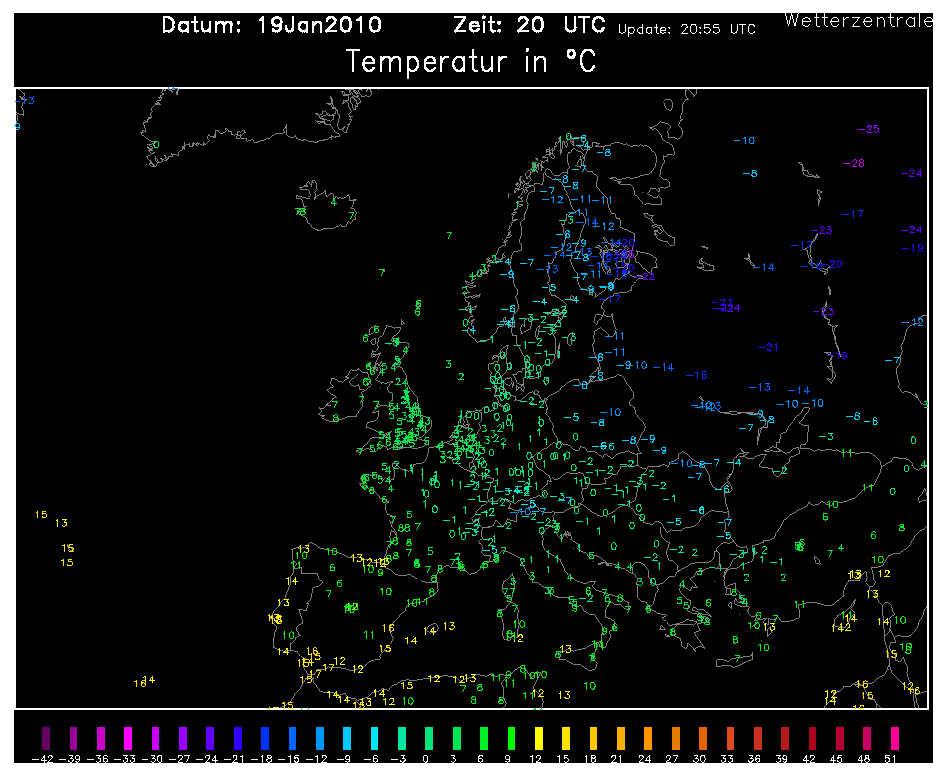This screenshot has height=776, width=946.
Task: Click the 'Datum: 19Jan2010' date text
Action: [x=271, y=25]
